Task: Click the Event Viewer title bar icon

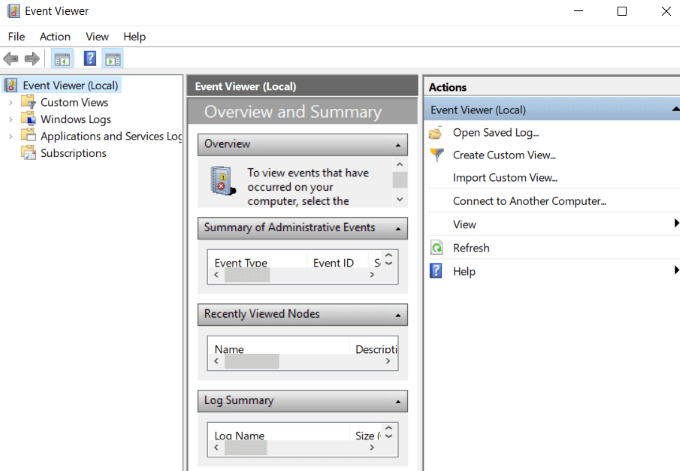Action: [13, 11]
